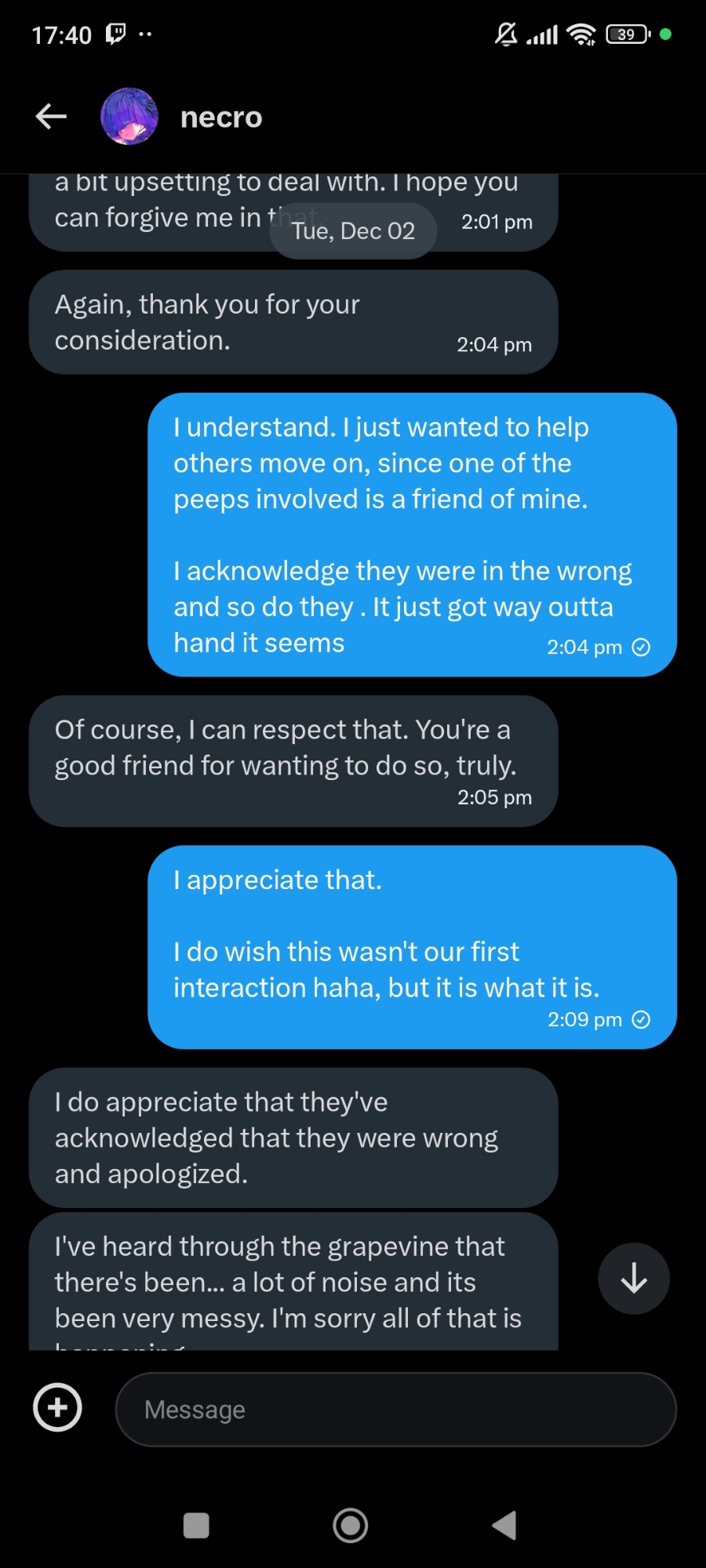Tap the Wi-Fi status icon
This screenshot has height=1568, width=706.
581,34
